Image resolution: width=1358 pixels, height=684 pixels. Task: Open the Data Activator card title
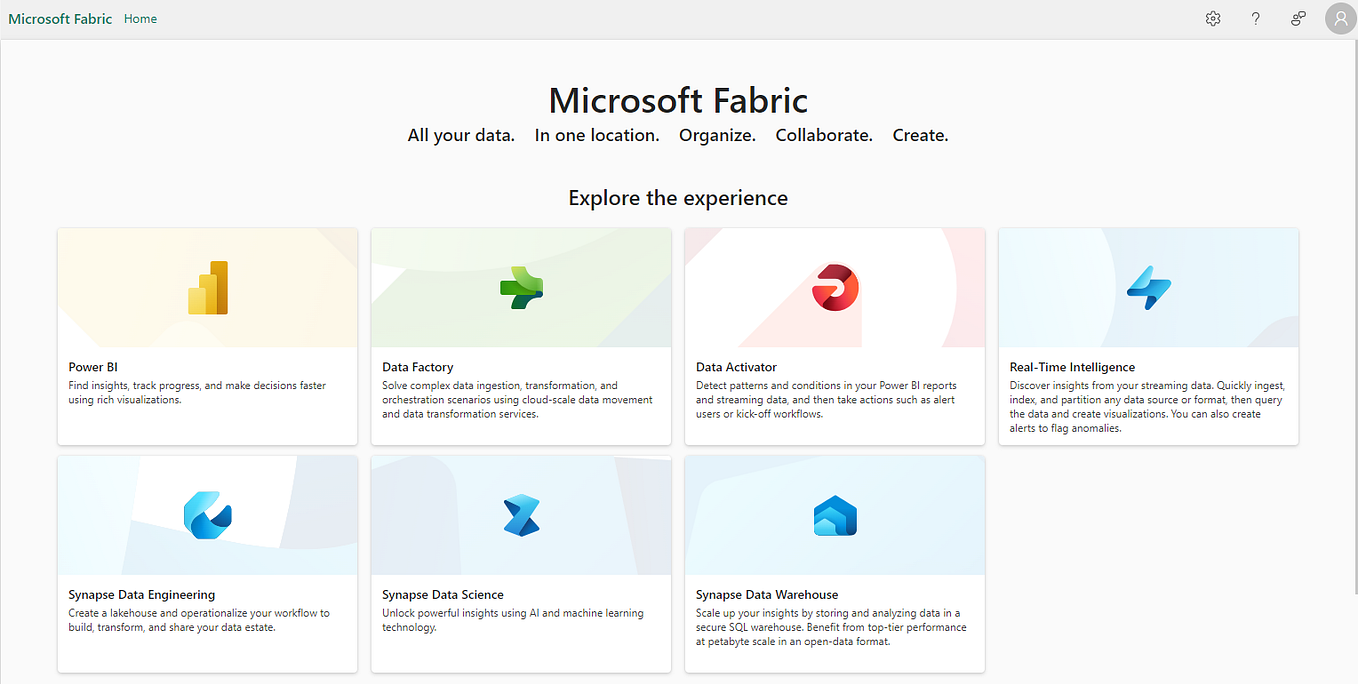click(736, 367)
